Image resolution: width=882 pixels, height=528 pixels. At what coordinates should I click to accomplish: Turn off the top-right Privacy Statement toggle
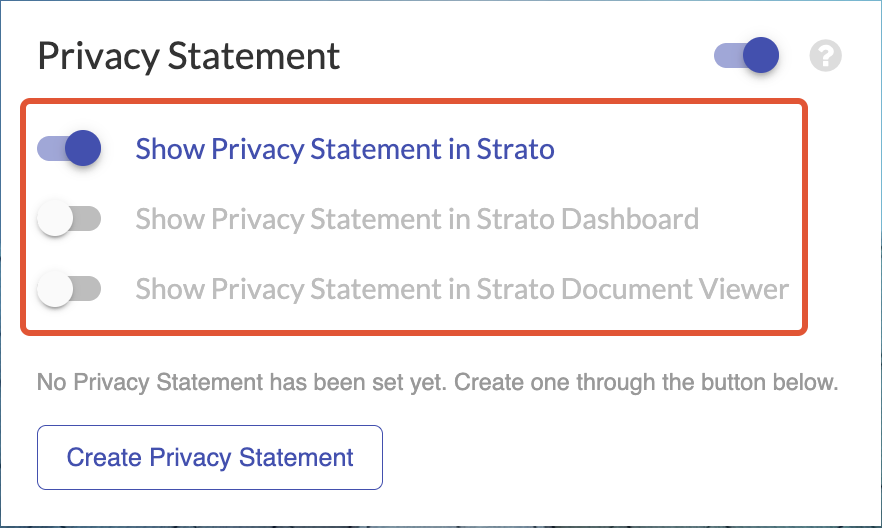coord(746,56)
